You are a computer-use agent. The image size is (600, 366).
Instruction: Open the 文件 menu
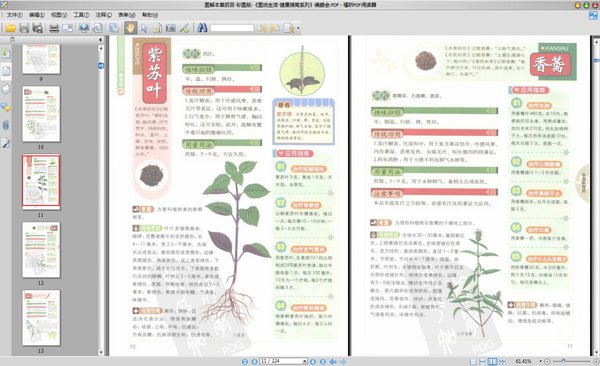(15, 15)
